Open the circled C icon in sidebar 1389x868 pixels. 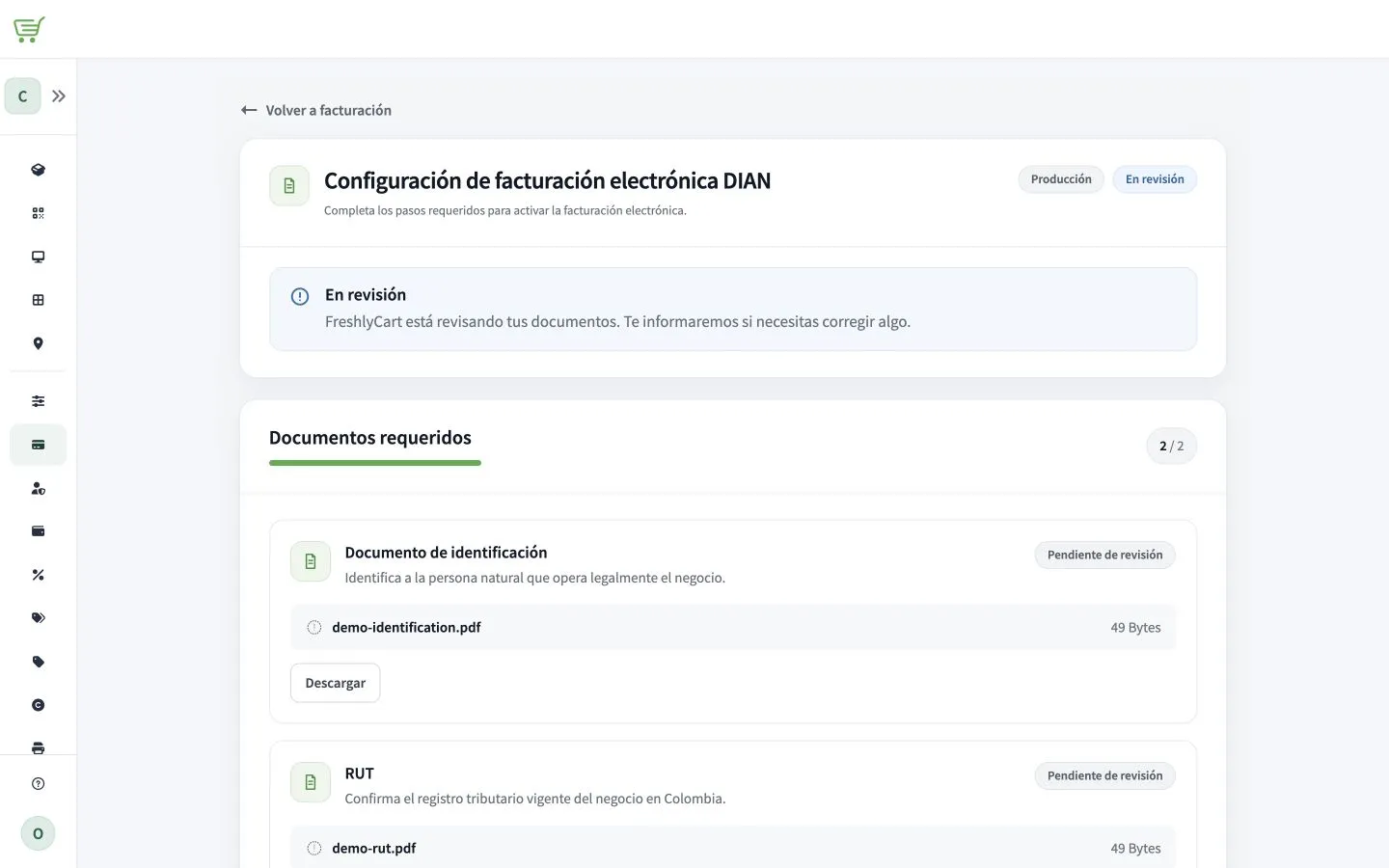(39, 705)
